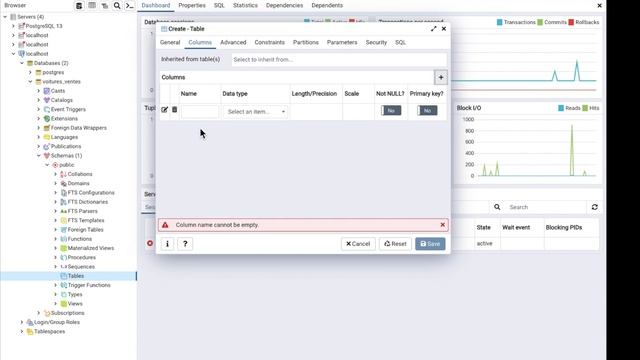Click the Reset button
The height and width of the screenshot is (360, 640).
pos(395,244)
